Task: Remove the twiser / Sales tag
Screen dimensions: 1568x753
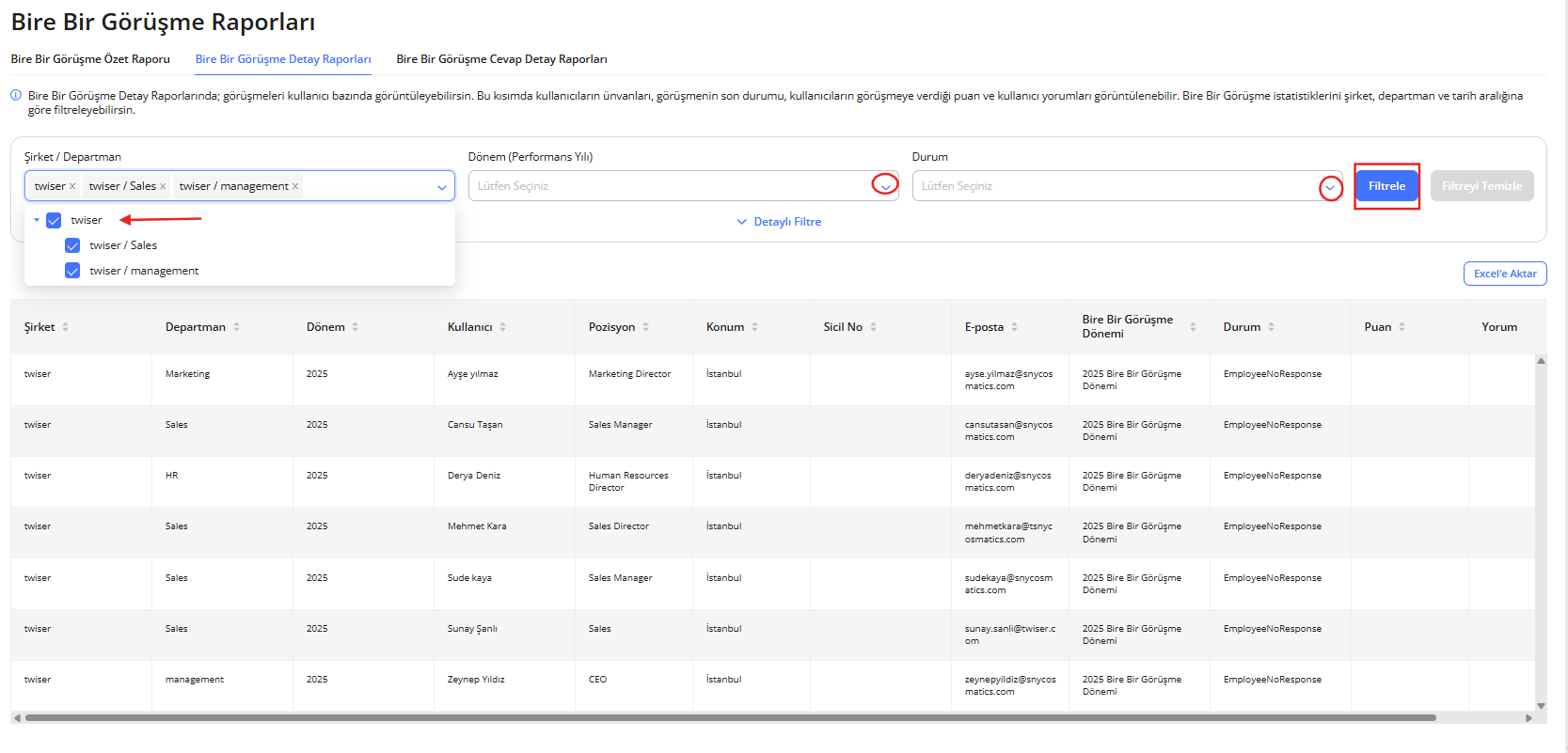Action: click(x=163, y=186)
